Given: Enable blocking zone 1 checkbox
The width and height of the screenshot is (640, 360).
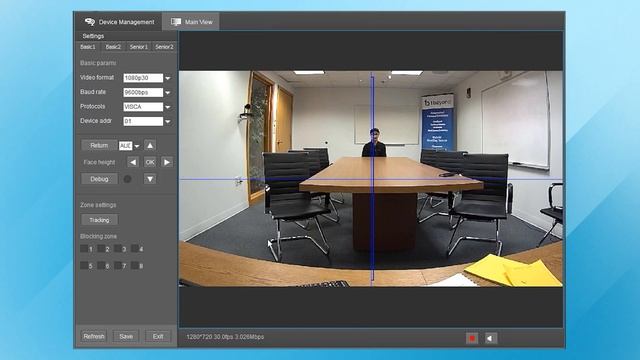Looking at the screenshot, I should point(84,249).
